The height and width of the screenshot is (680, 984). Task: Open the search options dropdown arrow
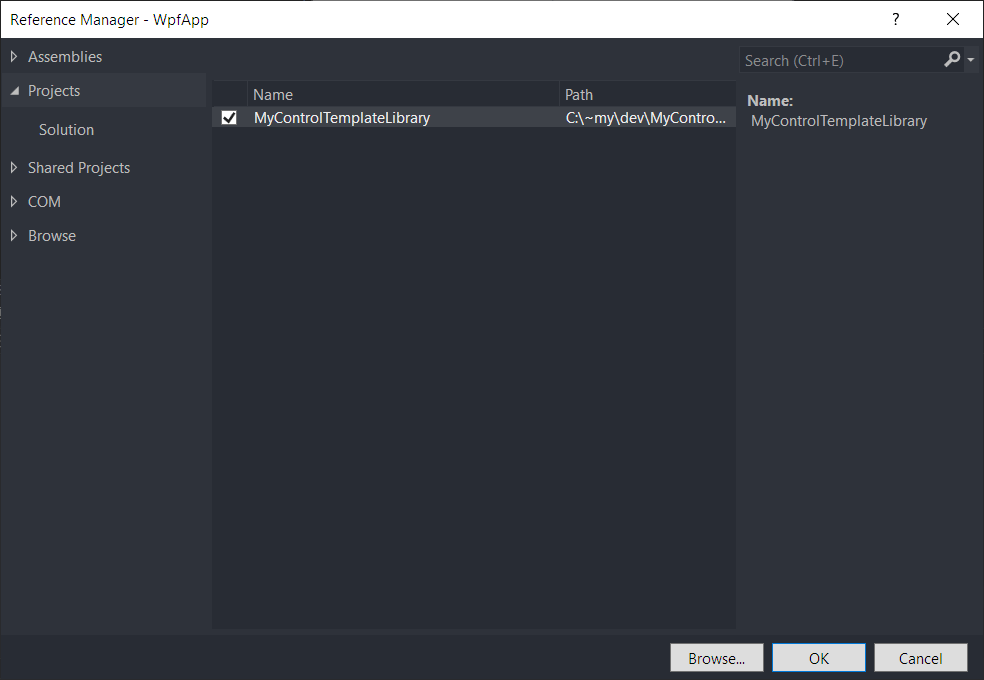(x=971, y=61)
